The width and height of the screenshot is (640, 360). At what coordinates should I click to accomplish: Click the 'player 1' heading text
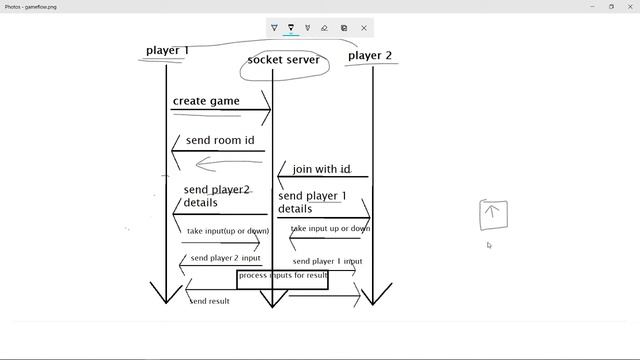pos(167,50)
